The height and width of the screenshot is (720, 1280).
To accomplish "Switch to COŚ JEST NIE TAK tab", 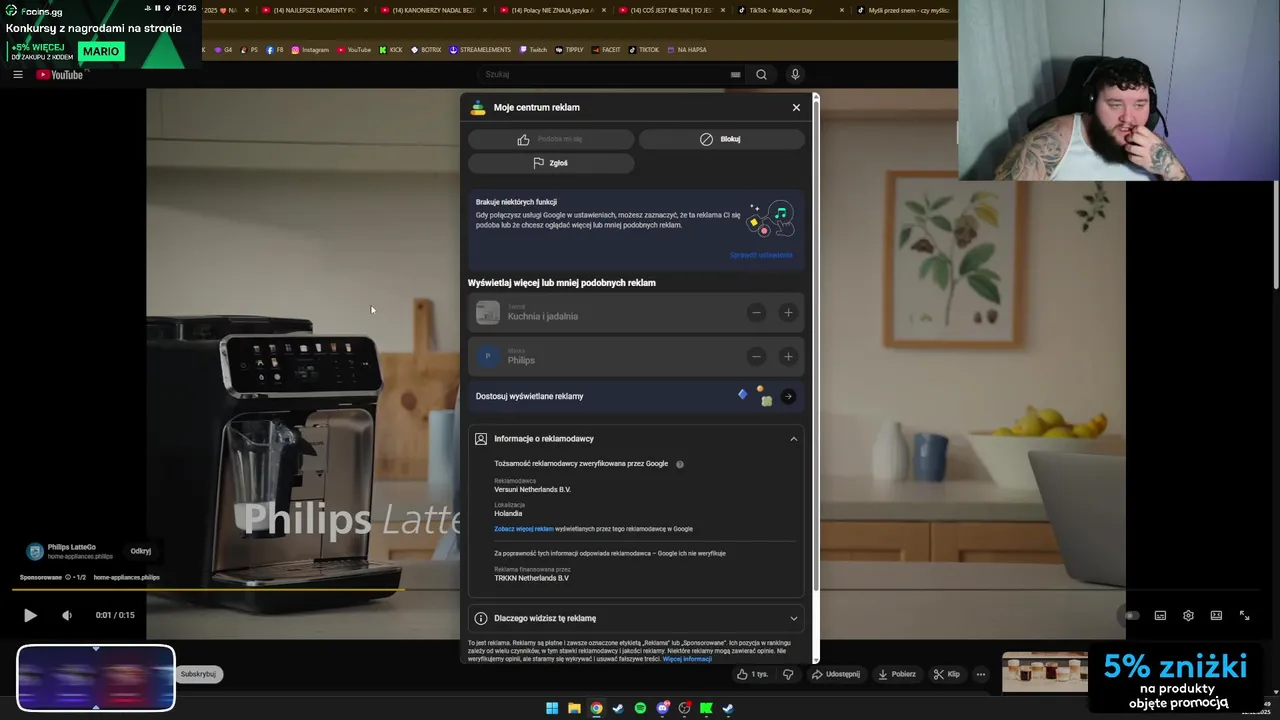I will point(671,10).
